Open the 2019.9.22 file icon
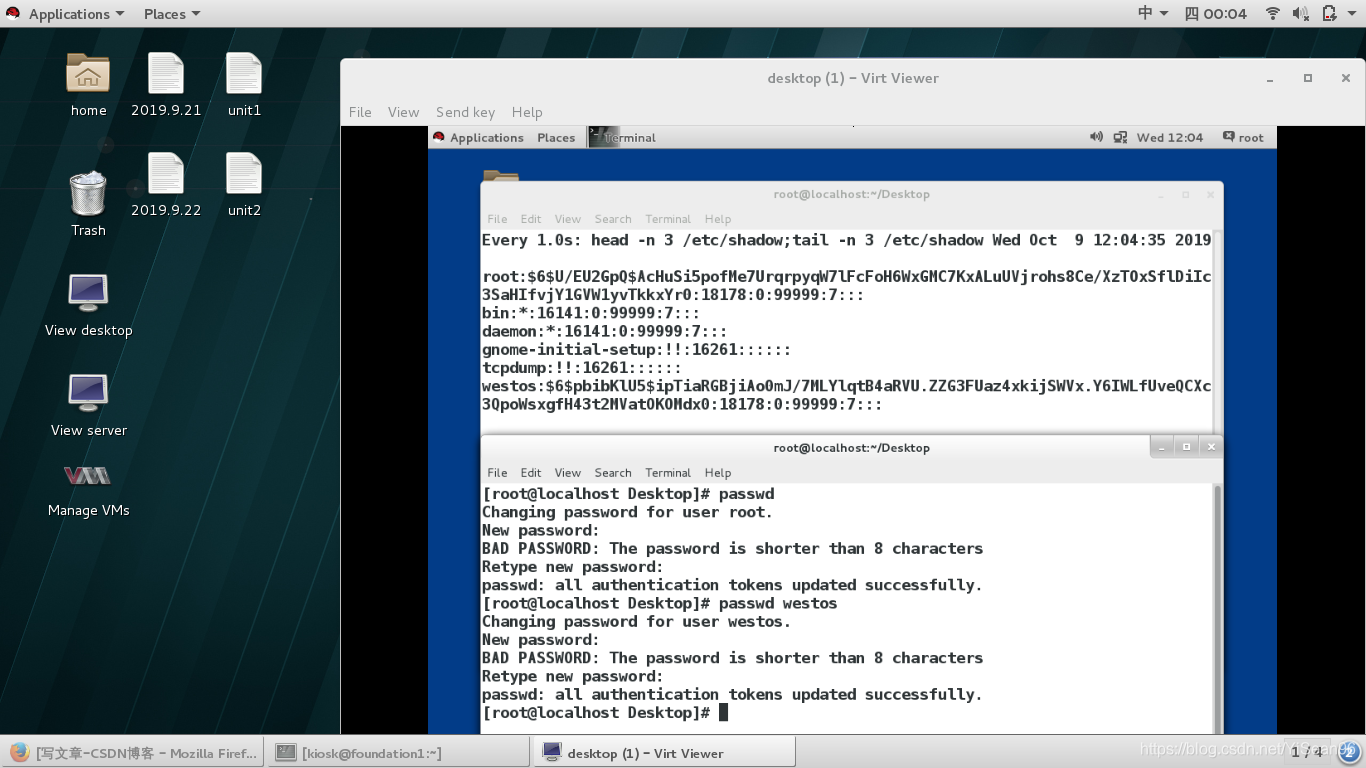This screenshot has height=768, width=1366. [166, 175]
